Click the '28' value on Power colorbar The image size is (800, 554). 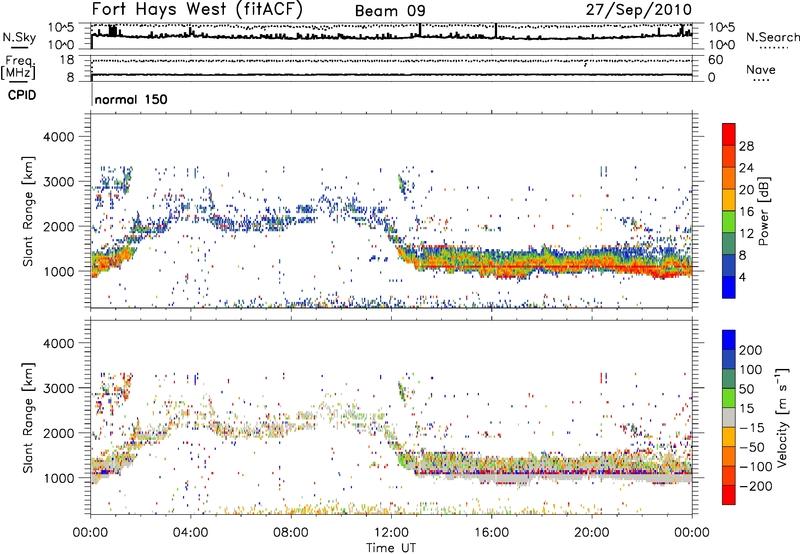(746, 146)
